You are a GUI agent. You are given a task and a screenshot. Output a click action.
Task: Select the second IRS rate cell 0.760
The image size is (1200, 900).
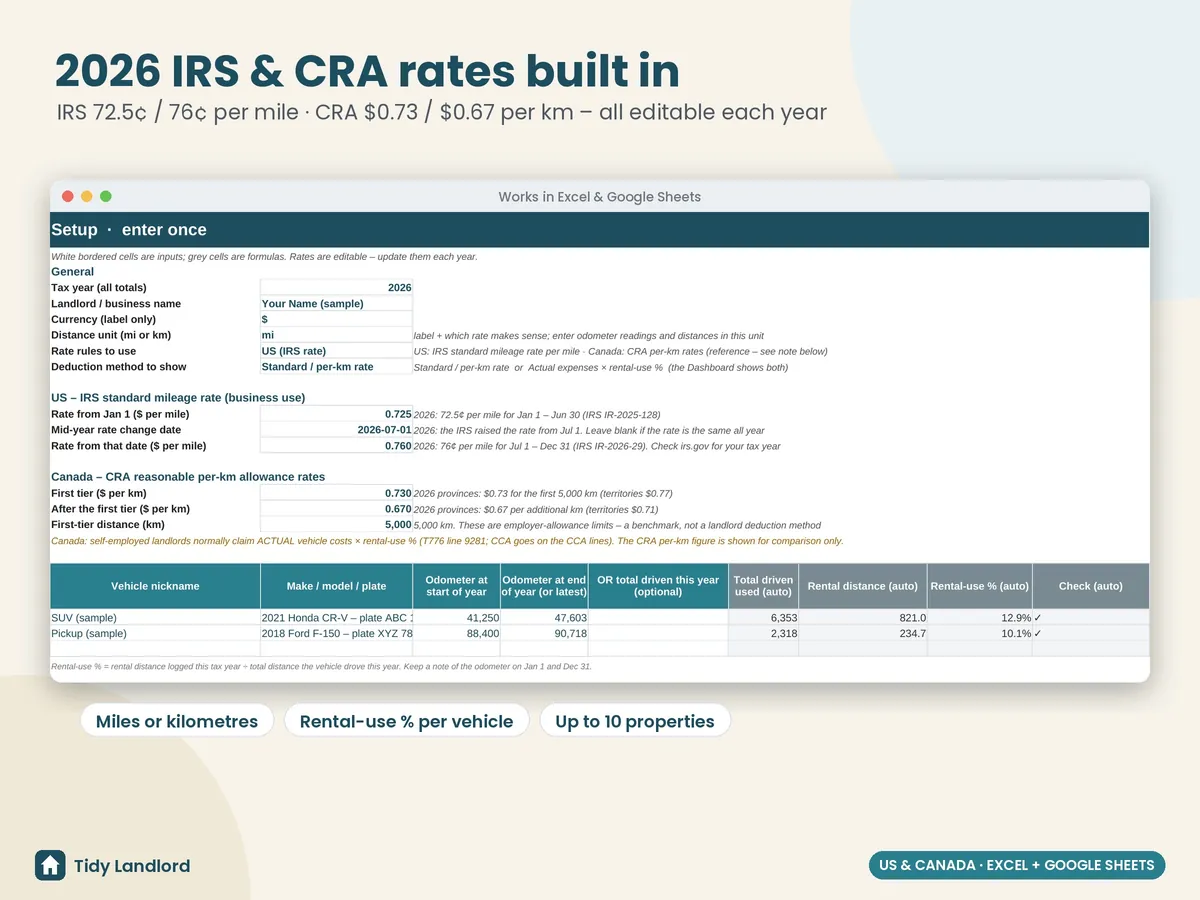point(336,446)
